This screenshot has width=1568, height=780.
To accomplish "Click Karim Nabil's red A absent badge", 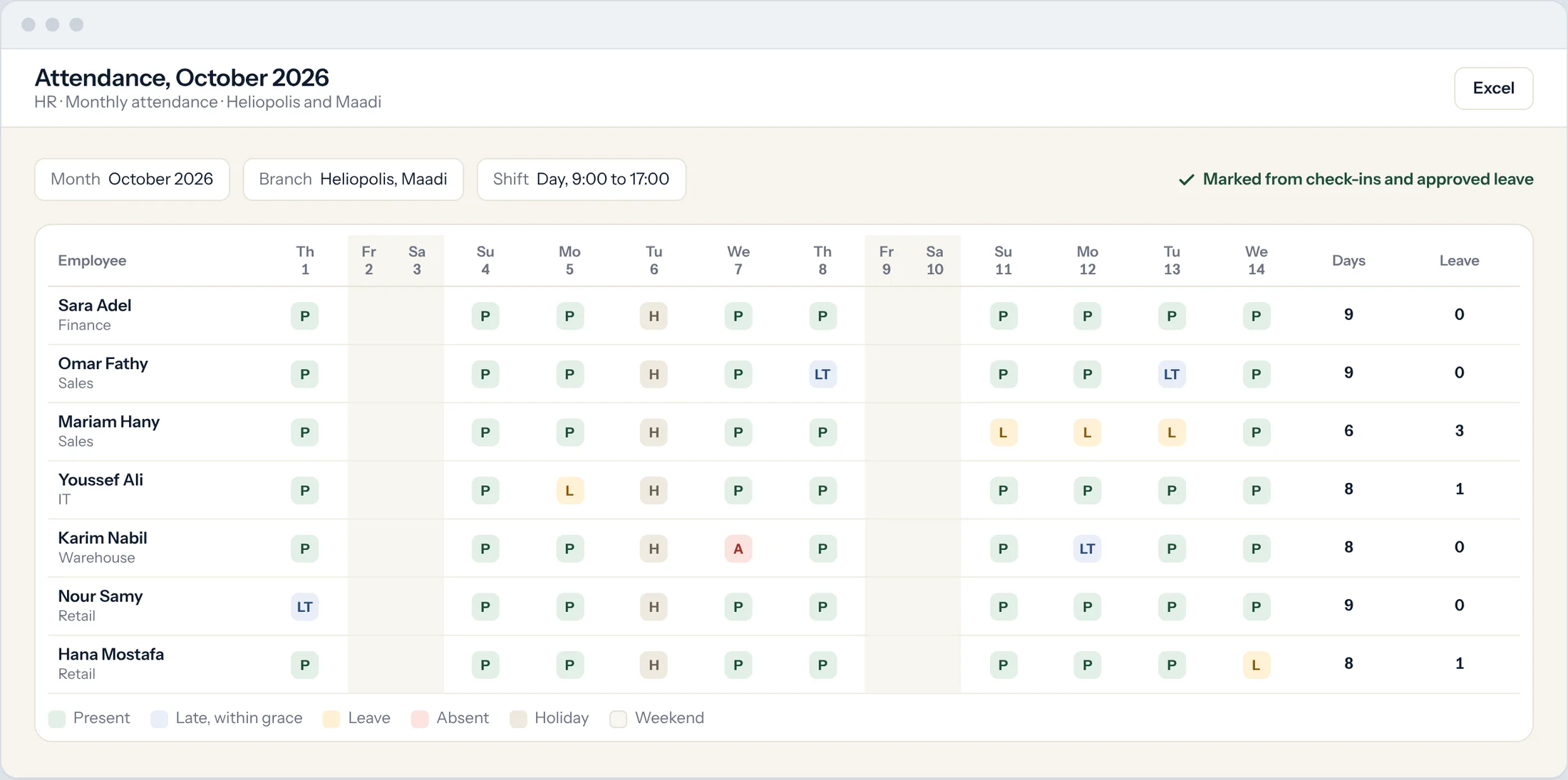I will [738, 548].
